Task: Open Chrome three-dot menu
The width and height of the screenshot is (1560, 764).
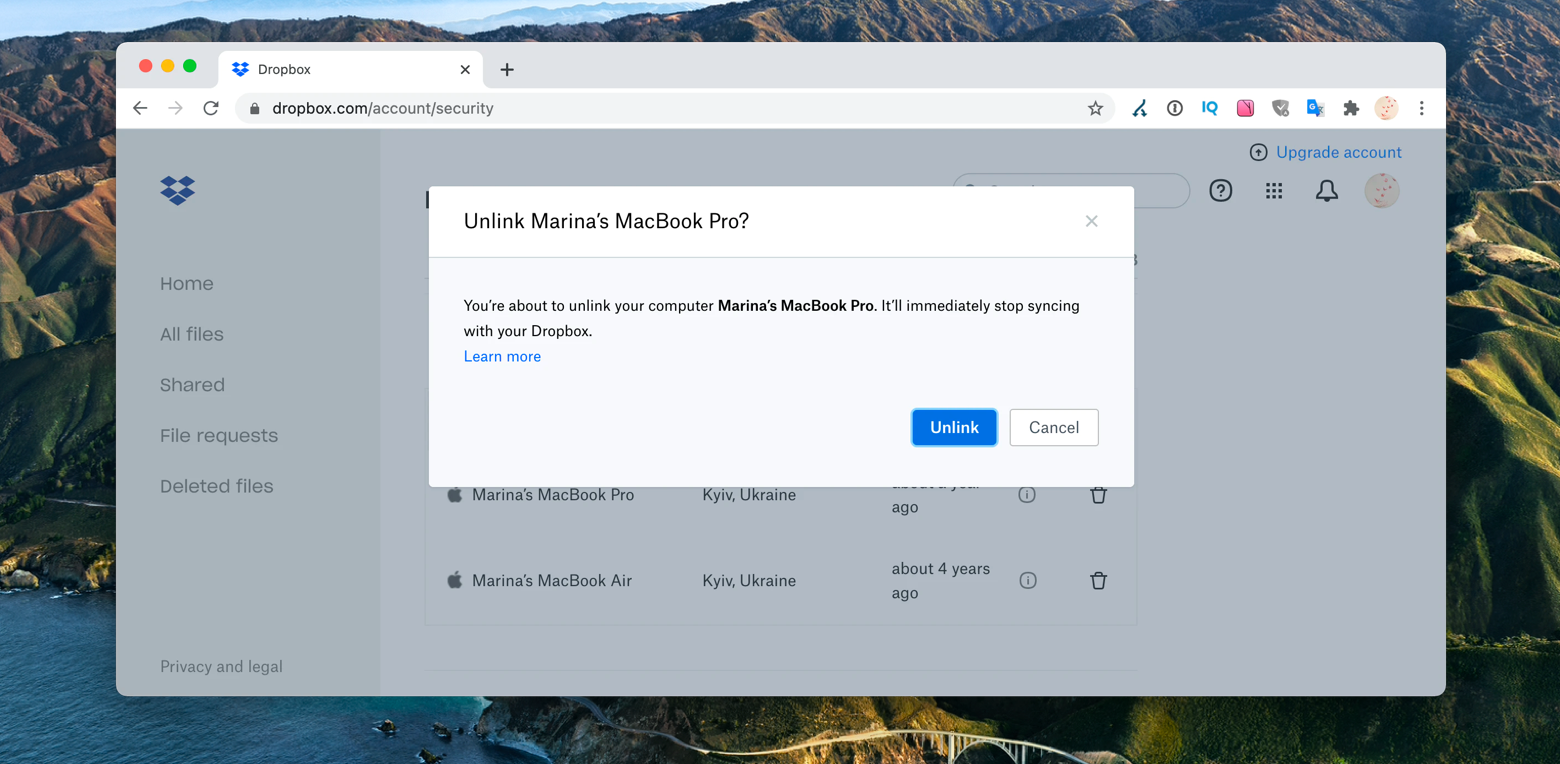Action: [x=1421, y=108]
